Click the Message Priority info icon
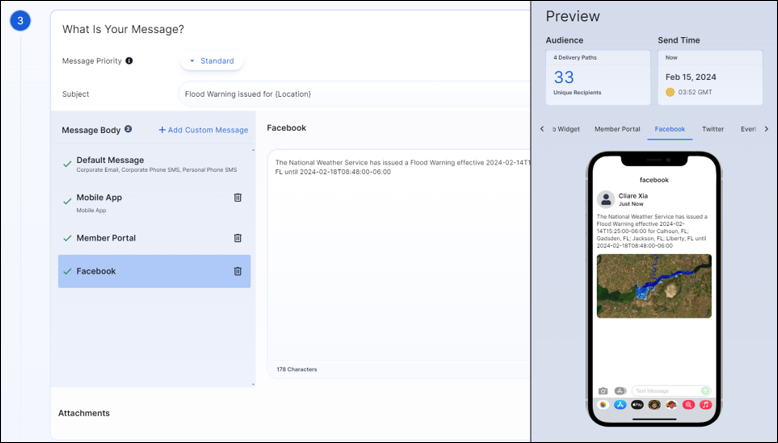This screenshot has width=778, height=443. (x=129, y=61)
